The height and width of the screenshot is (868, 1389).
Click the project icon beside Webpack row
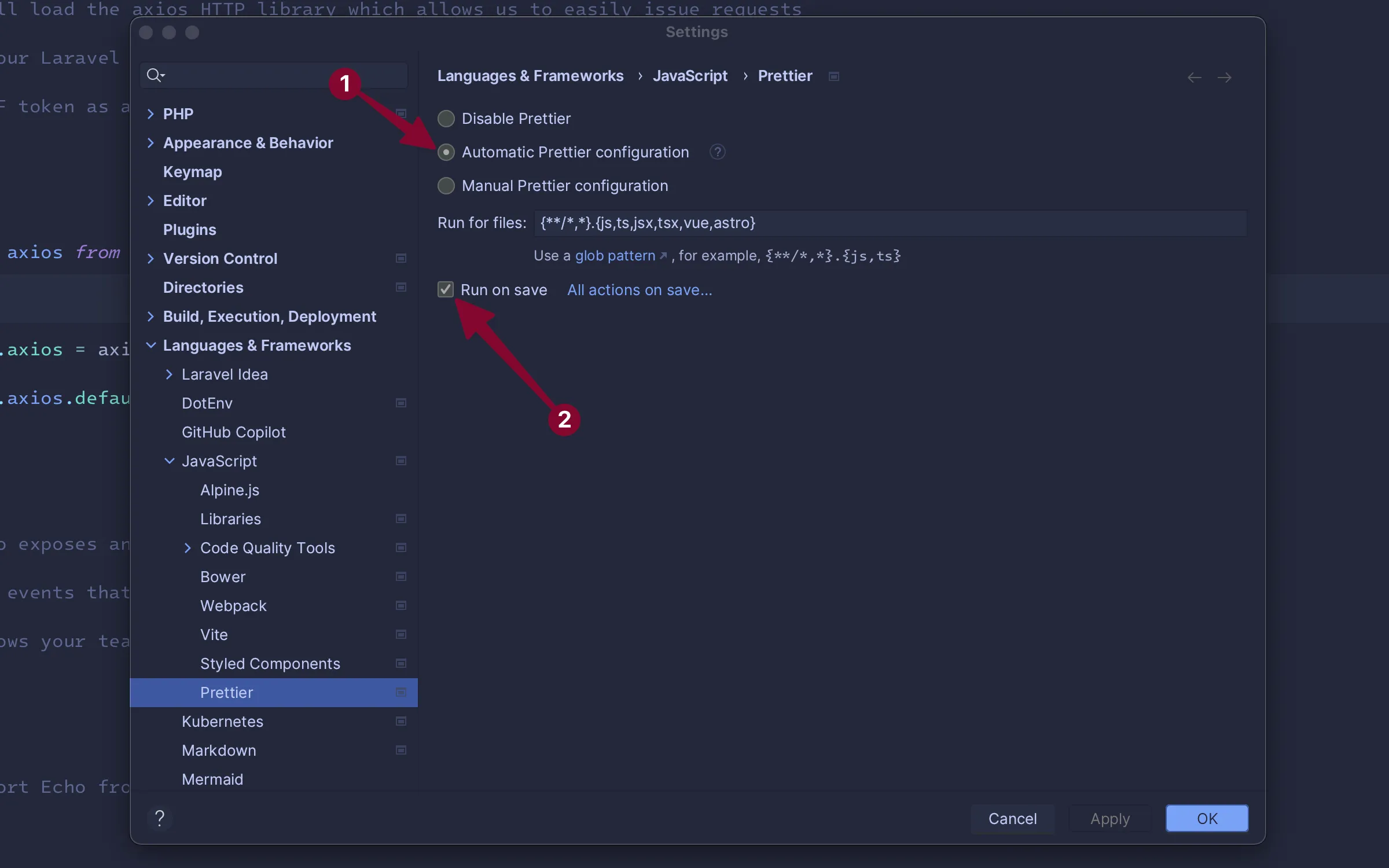click(x=400, y=605)
